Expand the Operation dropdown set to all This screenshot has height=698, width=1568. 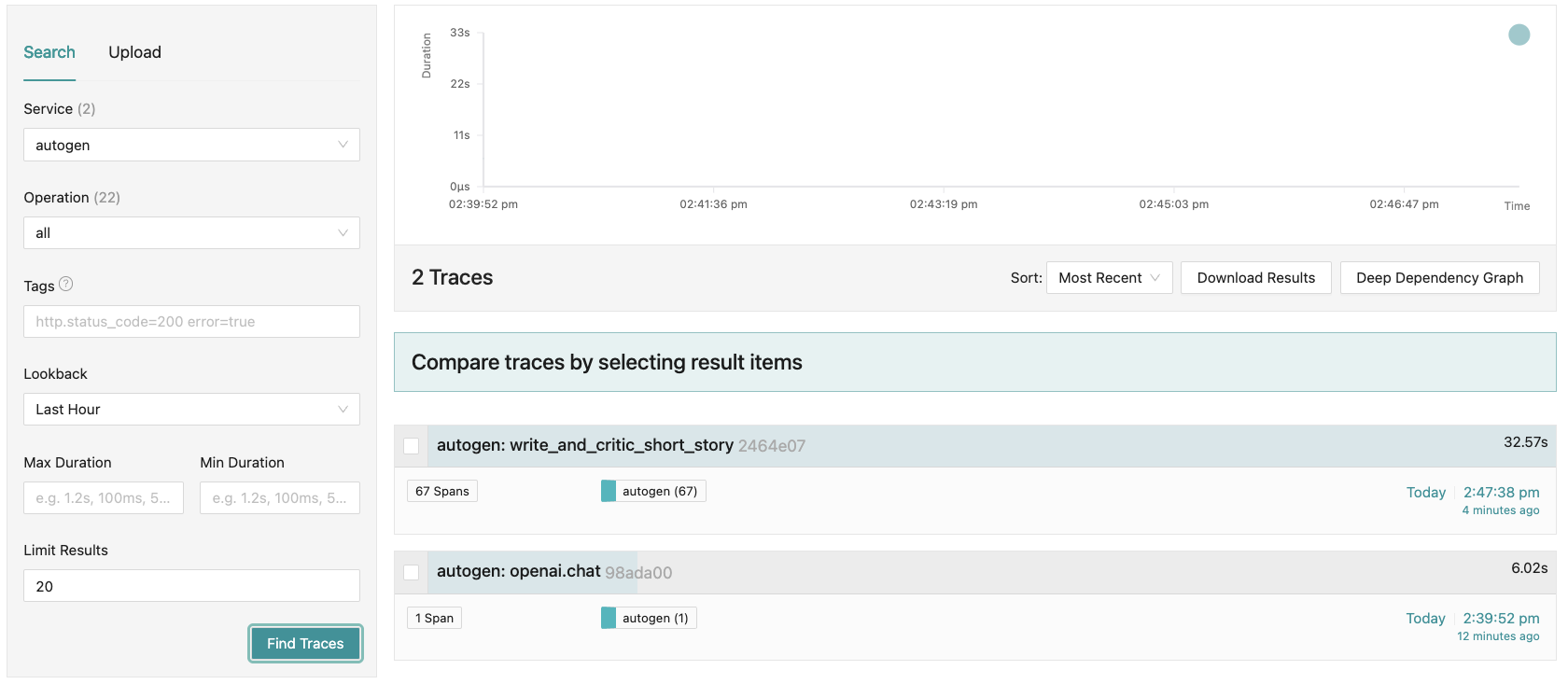(191, 233)
